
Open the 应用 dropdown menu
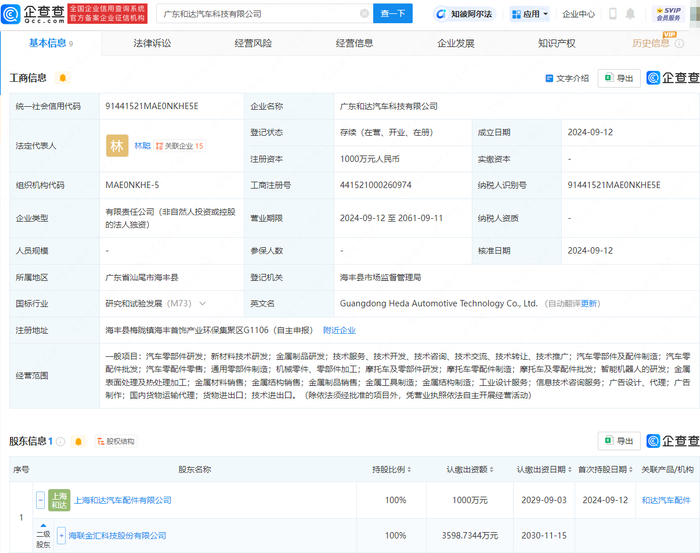point(529,14)
